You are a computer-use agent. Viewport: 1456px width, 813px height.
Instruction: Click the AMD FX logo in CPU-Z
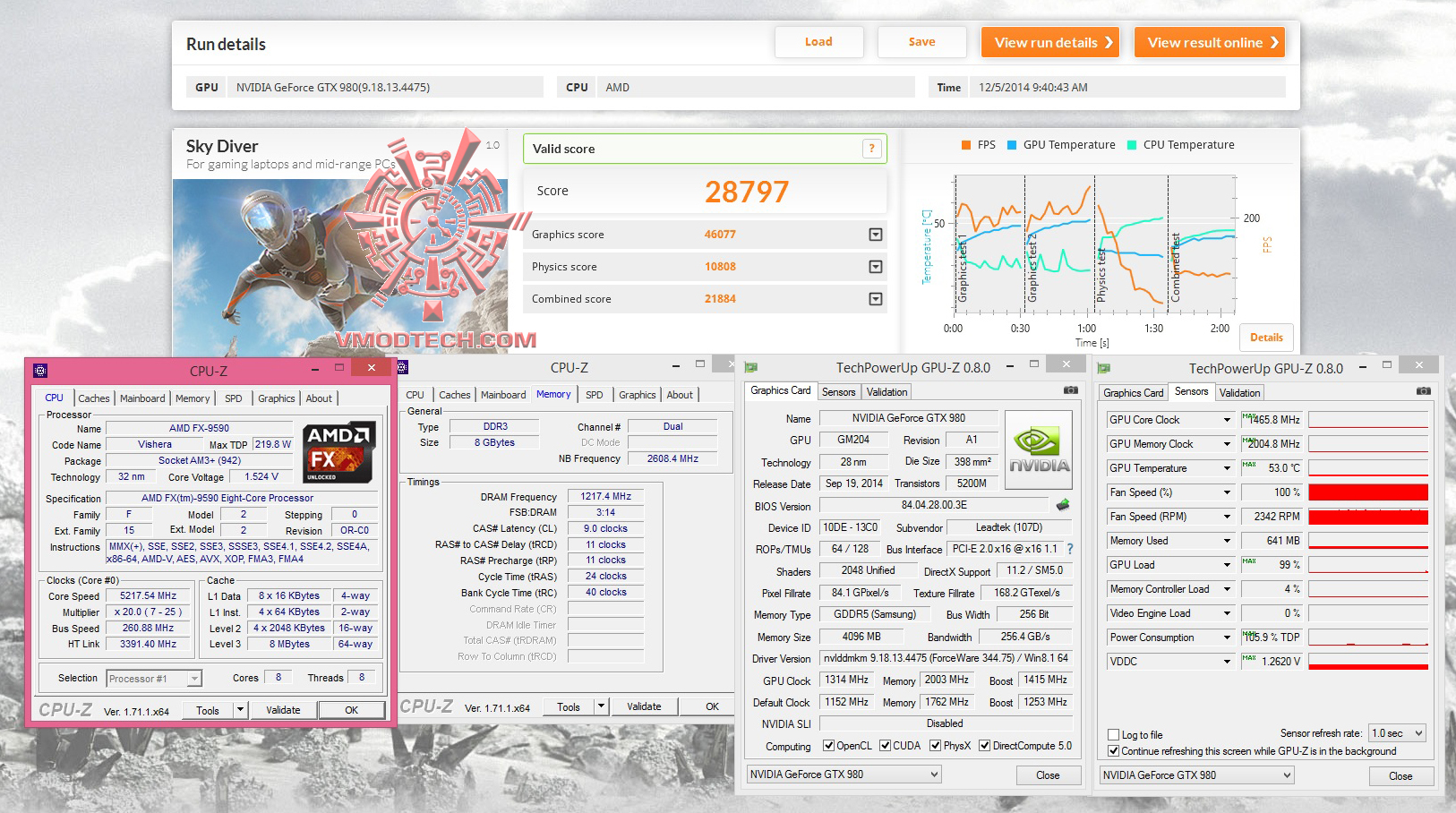[x=338, y=452]
